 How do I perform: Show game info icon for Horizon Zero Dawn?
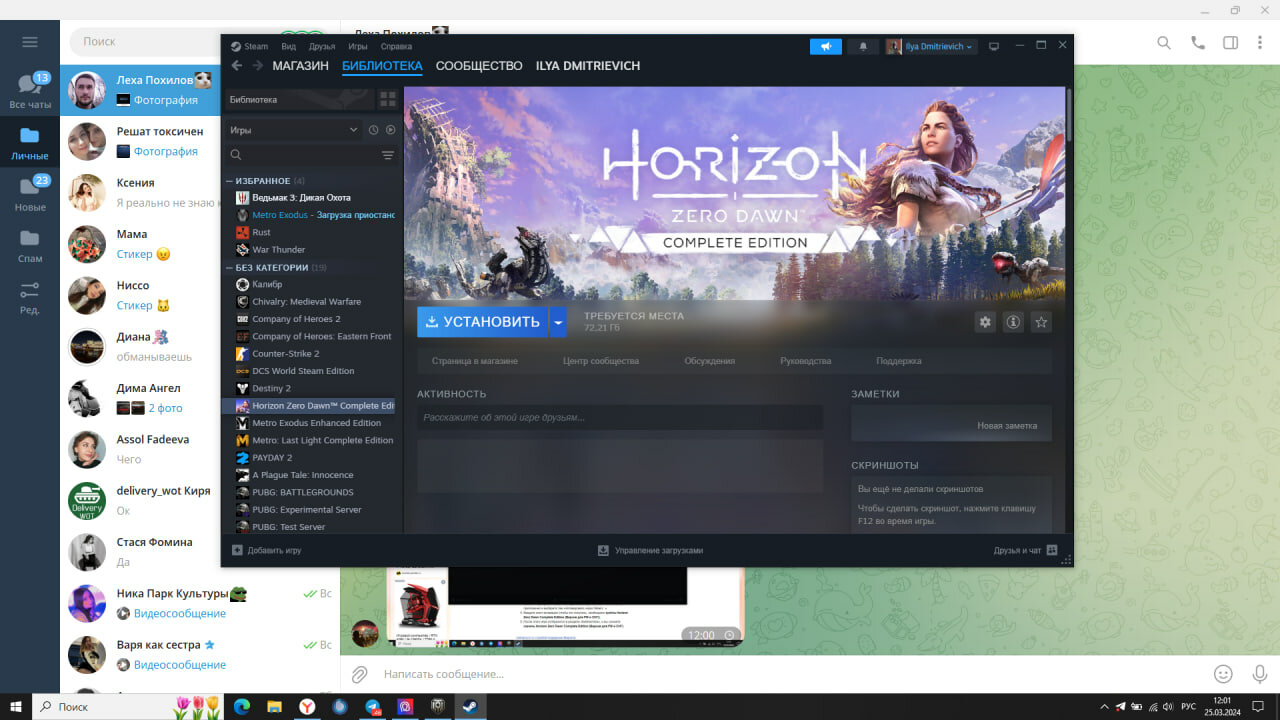point(1013,322)
